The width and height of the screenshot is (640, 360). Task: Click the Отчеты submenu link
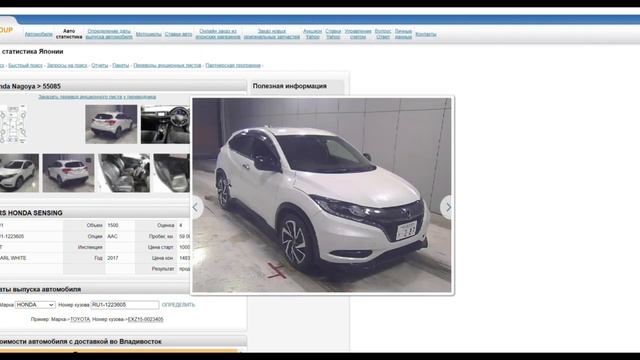point(100,65)
